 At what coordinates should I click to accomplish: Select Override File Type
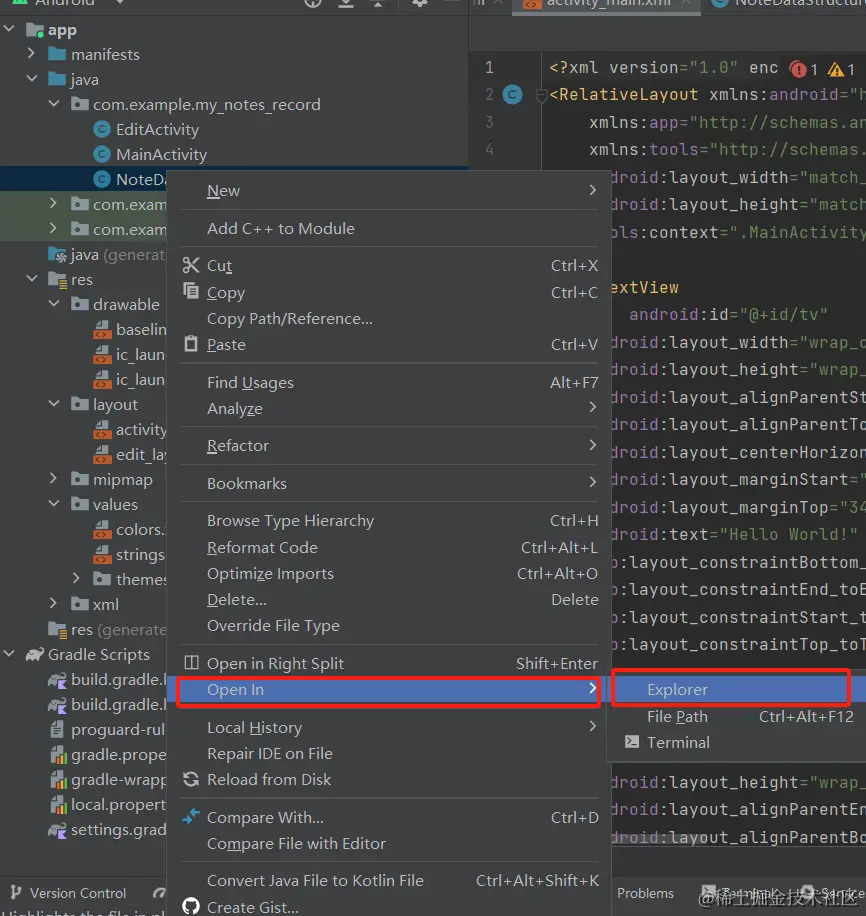coord(389,626)
